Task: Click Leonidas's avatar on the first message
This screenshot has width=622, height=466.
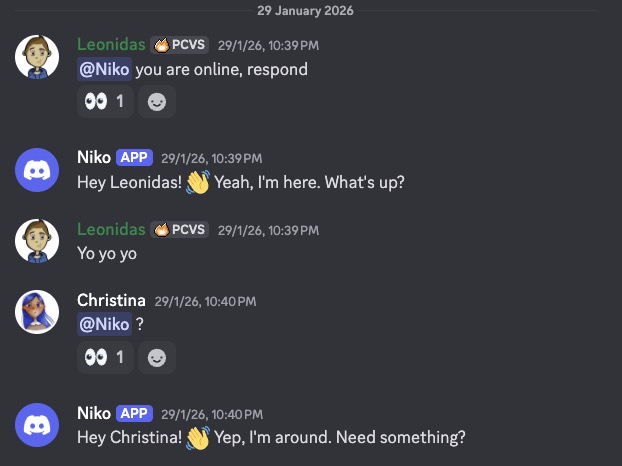Action: click(36, 57)
